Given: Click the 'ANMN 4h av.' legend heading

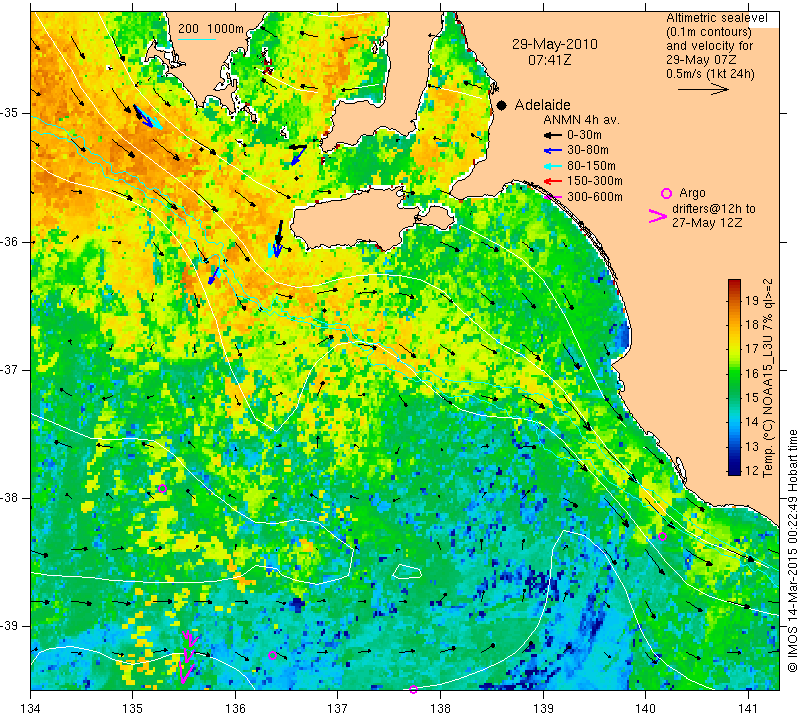Looking at the screenshot, I should (581, 120).
